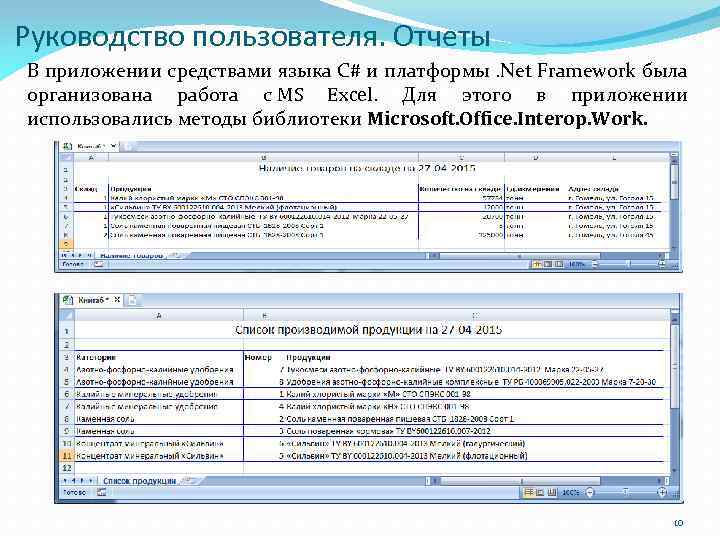The width and height of the screenshot is (720, 540).
Task: Open the Наличие товаров sheet tab
Action: (x=131, y=255)
